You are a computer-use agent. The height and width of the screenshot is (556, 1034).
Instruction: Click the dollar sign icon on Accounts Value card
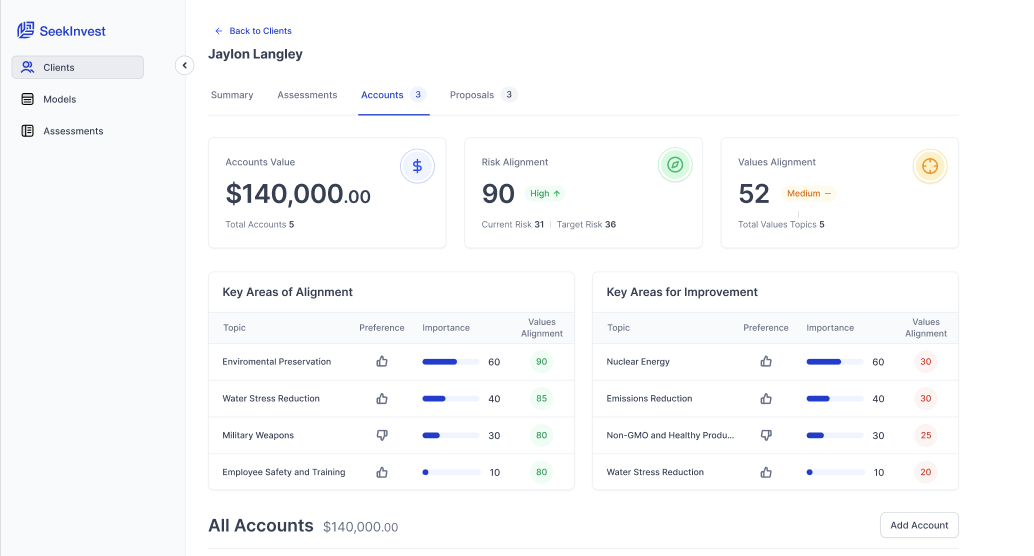pyautogui.click(x=417, y=166)
